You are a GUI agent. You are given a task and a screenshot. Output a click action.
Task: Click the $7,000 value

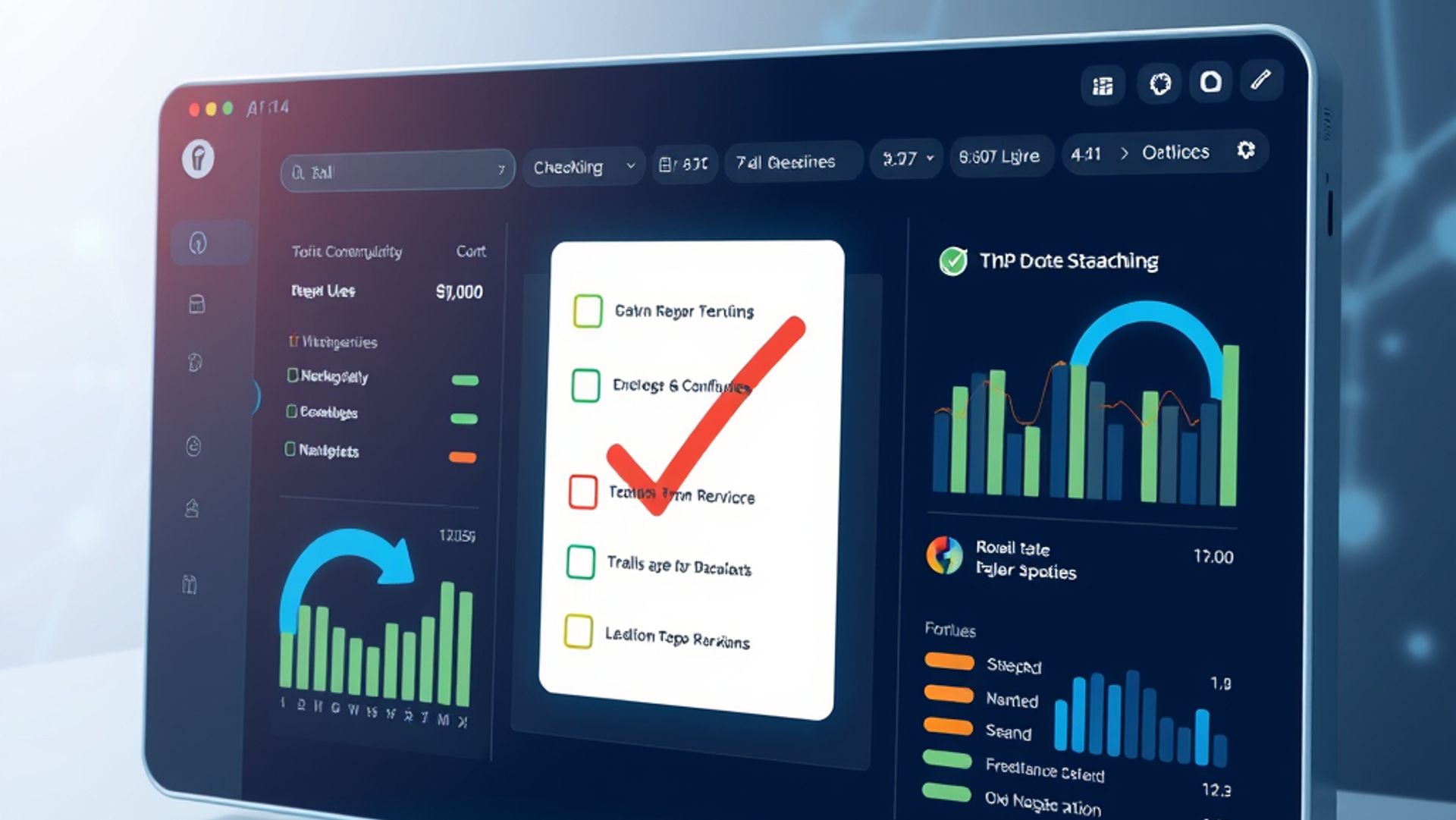459,292
